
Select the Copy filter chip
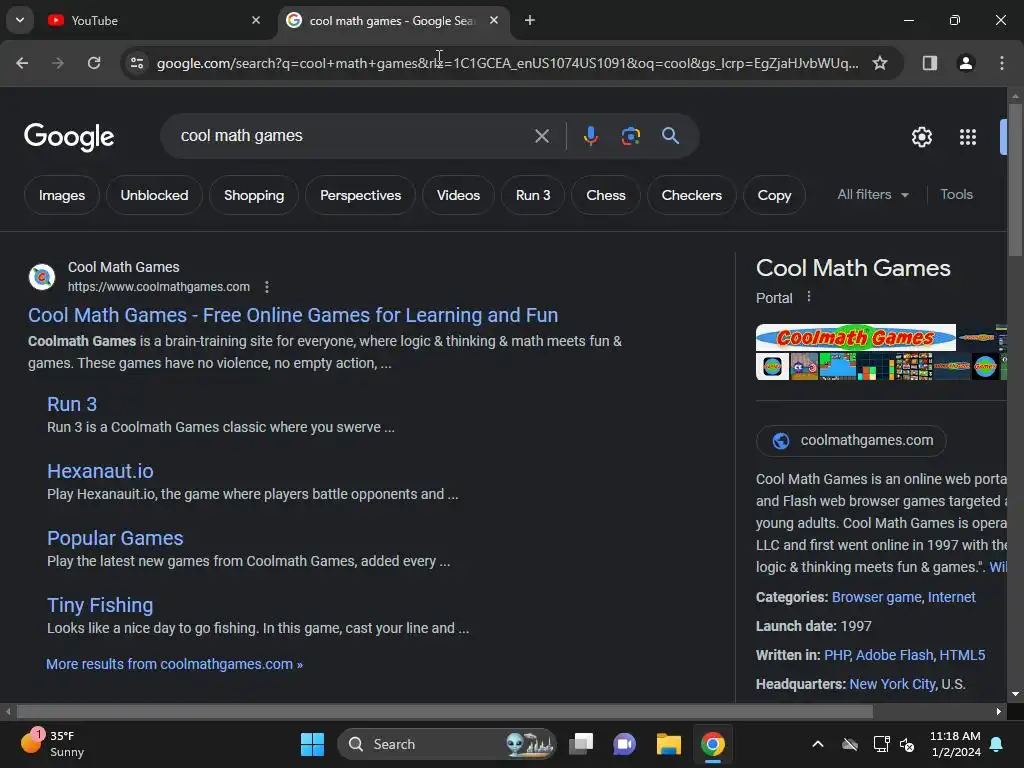[x=774, y=195]
